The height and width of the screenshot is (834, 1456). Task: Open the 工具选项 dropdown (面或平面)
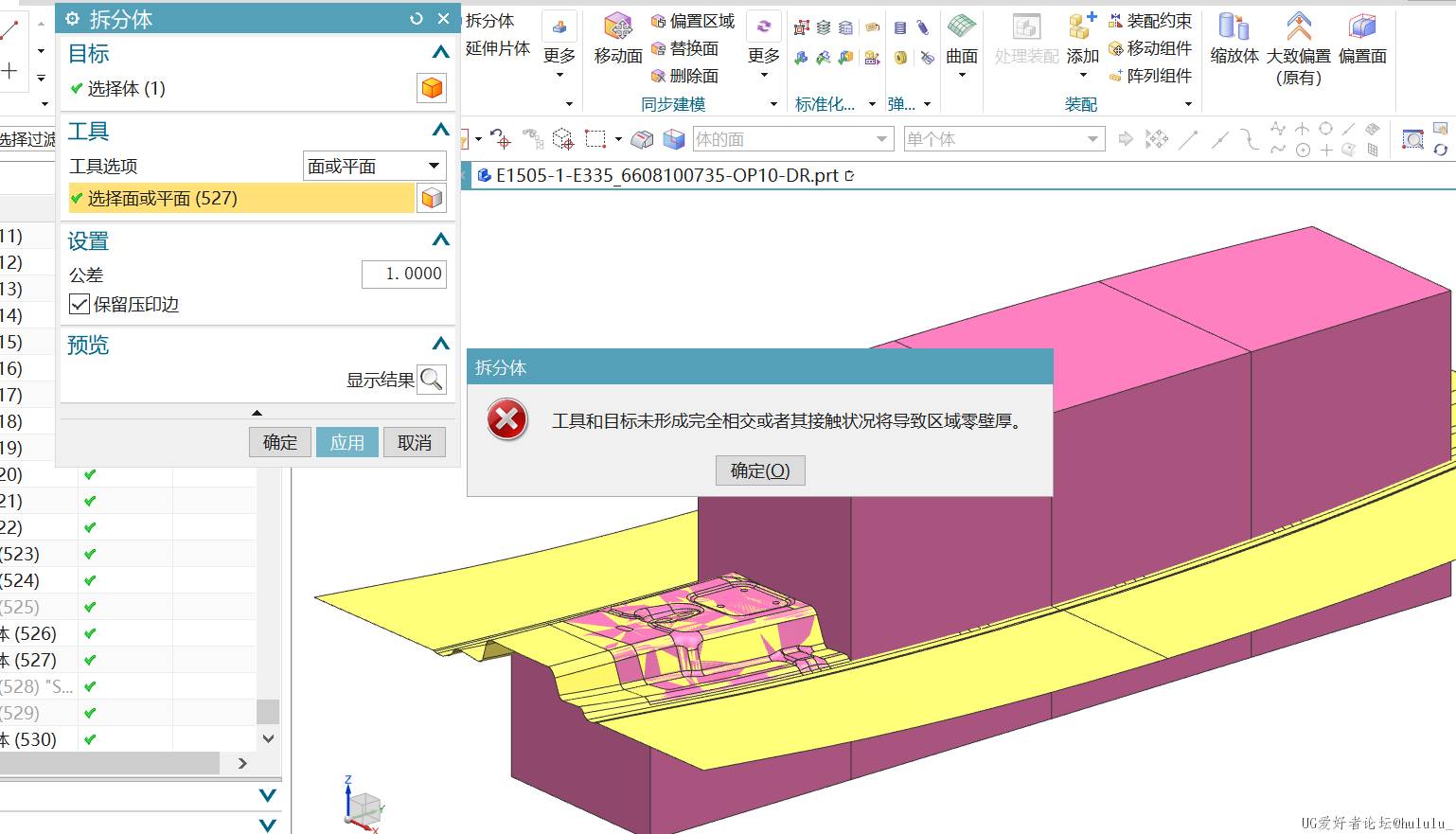pos(375,166)
